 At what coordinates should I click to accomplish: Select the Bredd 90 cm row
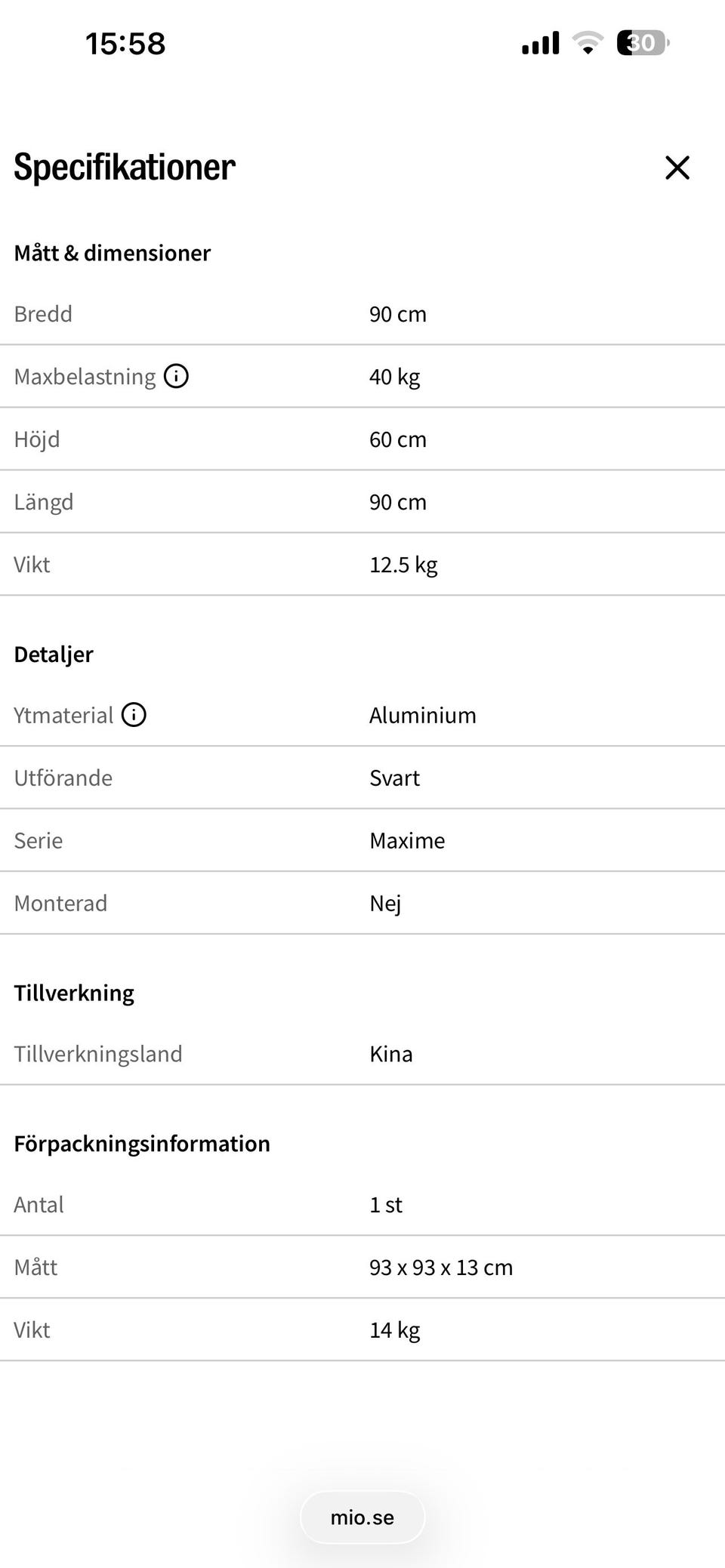click(x=362, y=314)
